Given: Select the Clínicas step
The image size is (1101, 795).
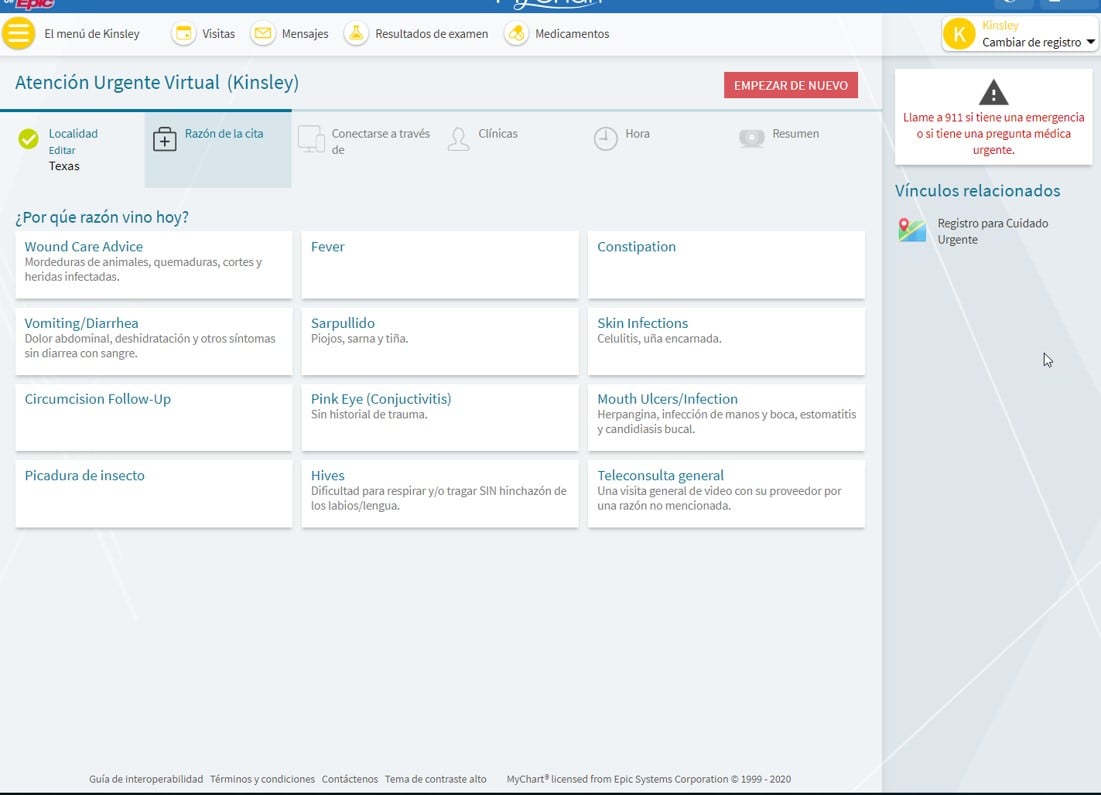Looking at the screenshot, I should click(x=497, y=134).
